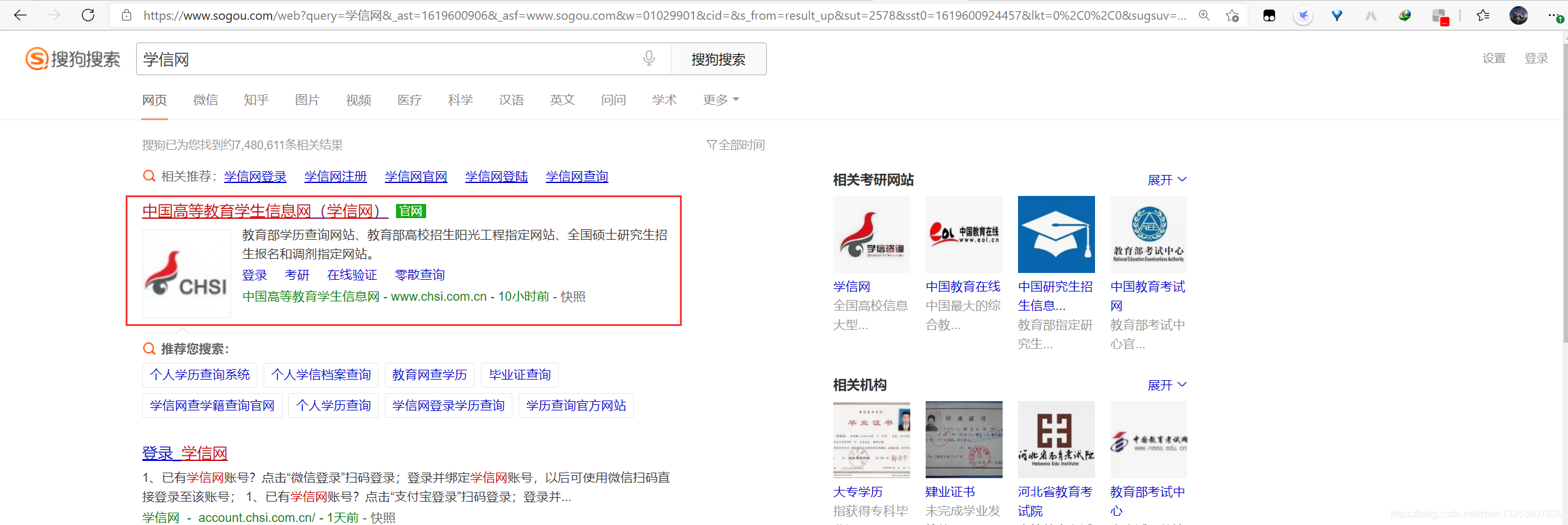The image size is (1568, 525).
Task: Open the 在线验证 sublink under the CHSI result
Action: coord(352,275)
